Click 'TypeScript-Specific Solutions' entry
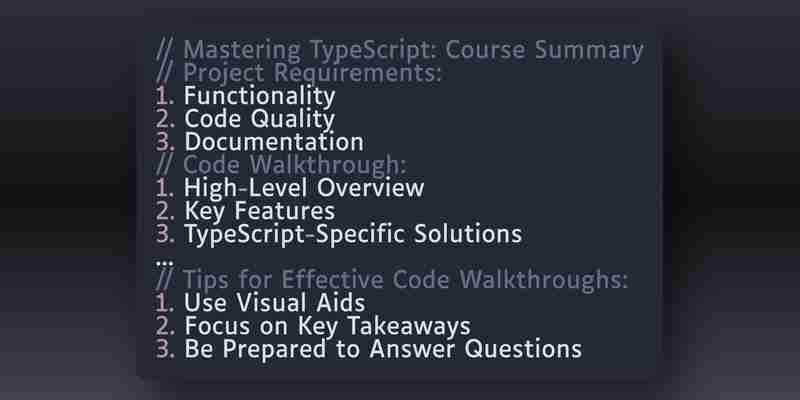The image size is (800, 400). pos(353,235)
